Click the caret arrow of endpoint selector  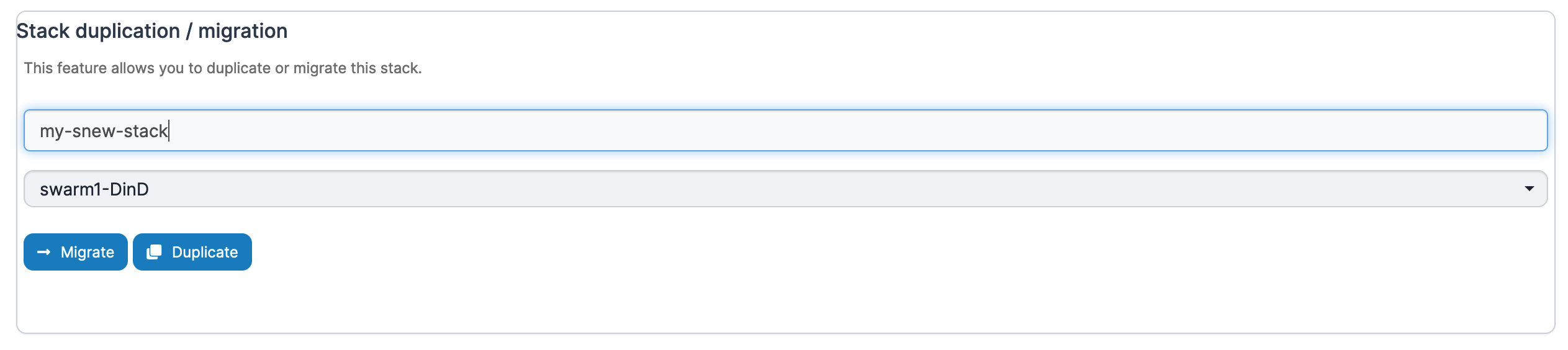1529,189
